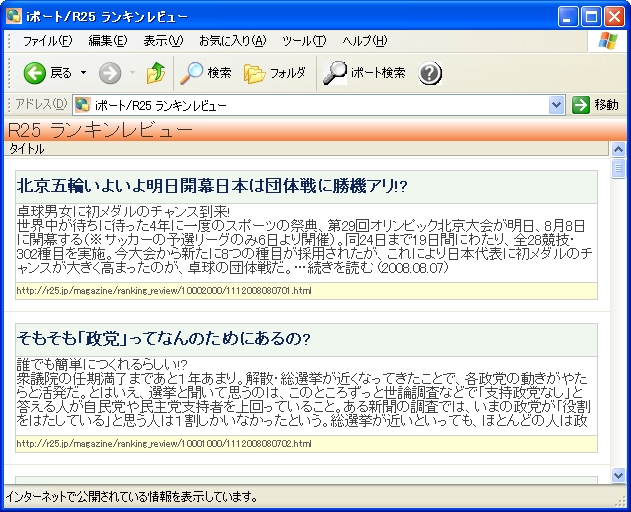Open the Forward button history dropdown arrow
The width and height of the screenshot is (631, 512).
tap(132, 73)
